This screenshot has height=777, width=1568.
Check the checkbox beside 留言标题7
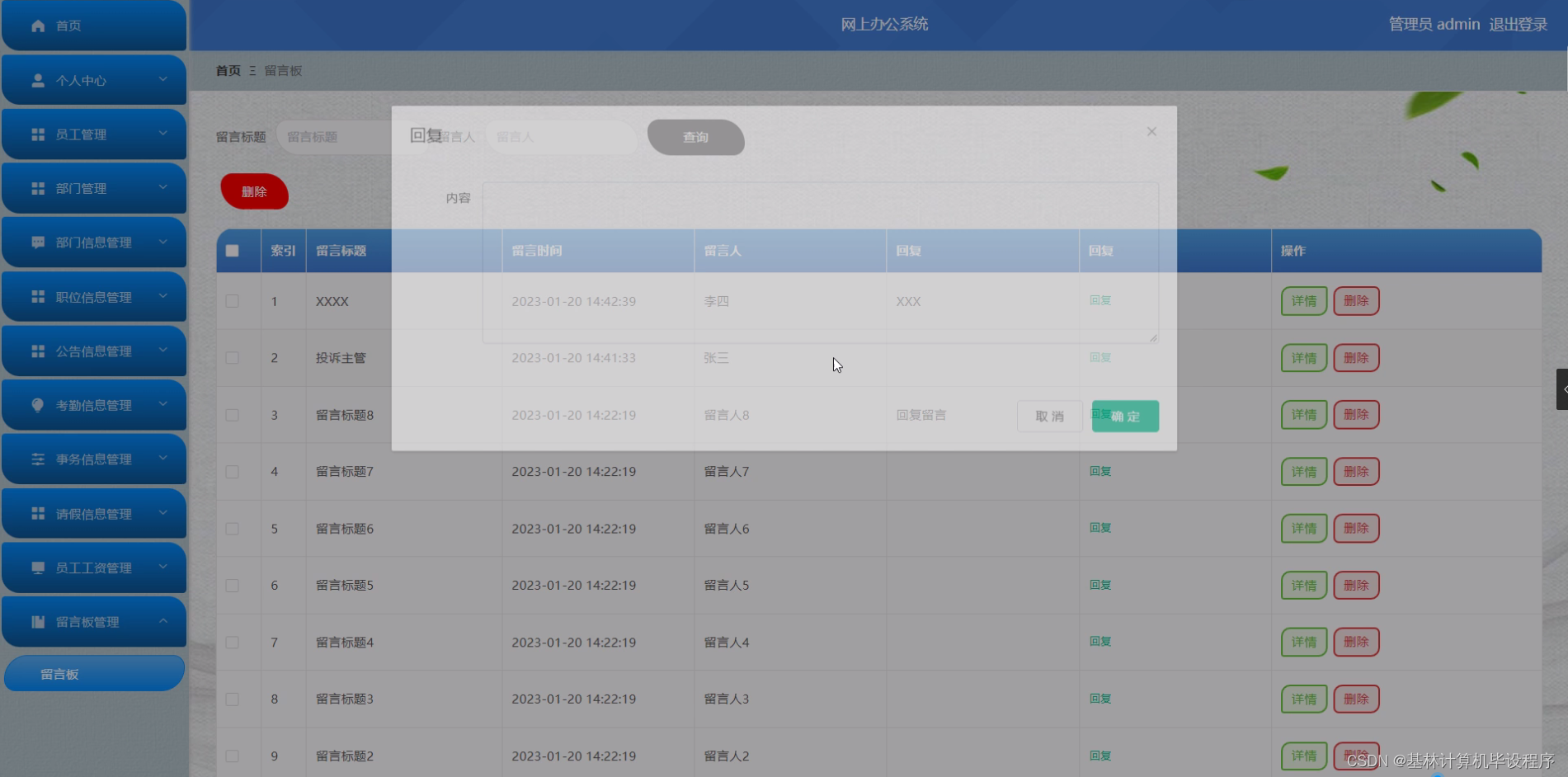pyautogui.click(x=232, y=471)
